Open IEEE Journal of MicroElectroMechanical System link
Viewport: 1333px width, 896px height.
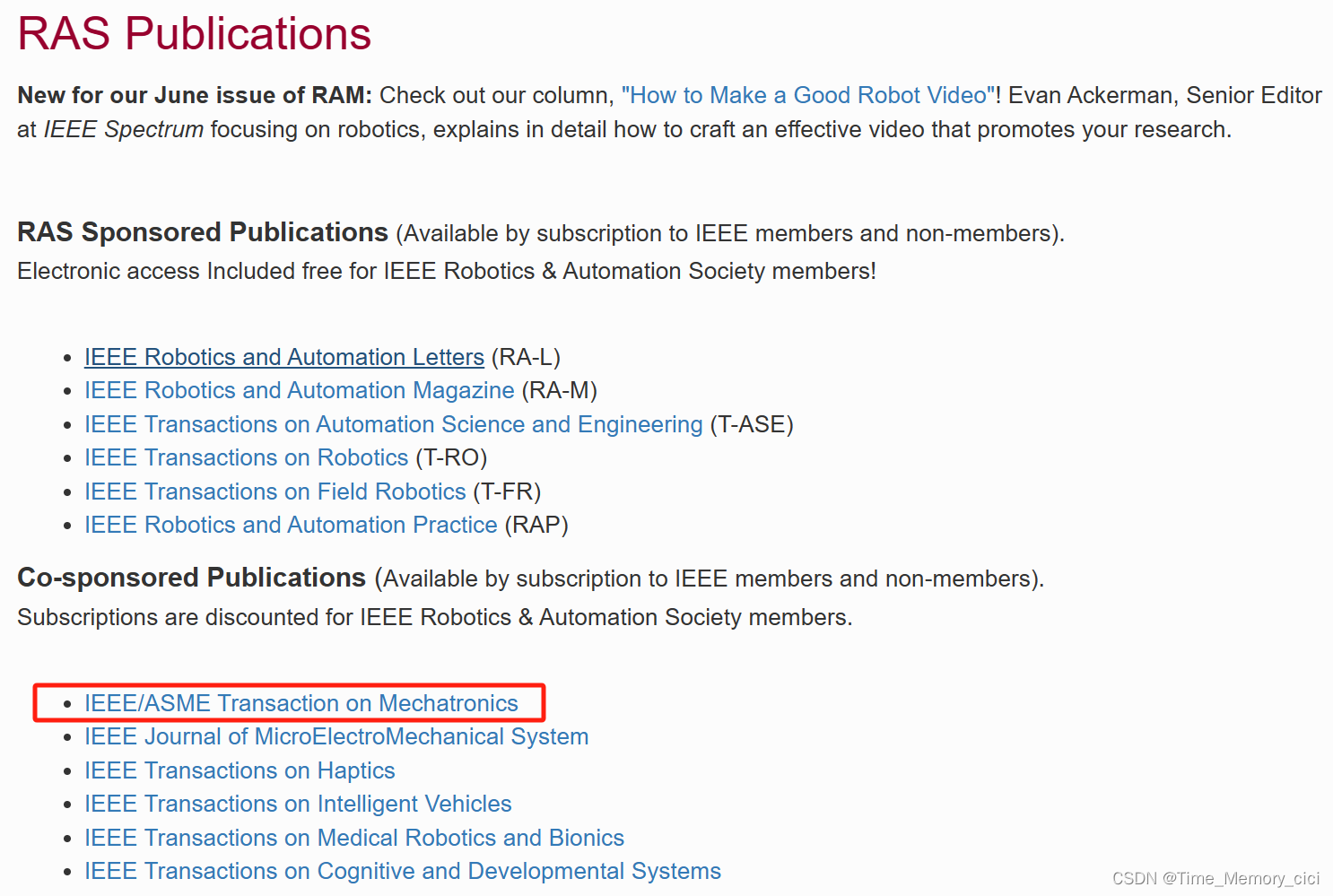tap(336, 736)
